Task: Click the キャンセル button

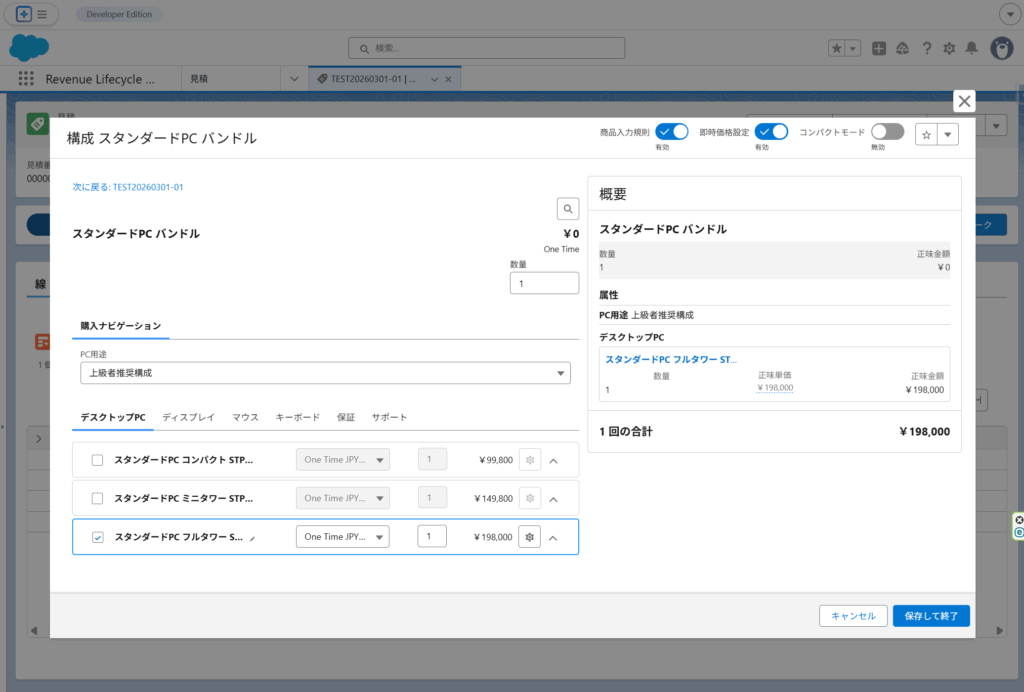Action: tap(853, 616)
